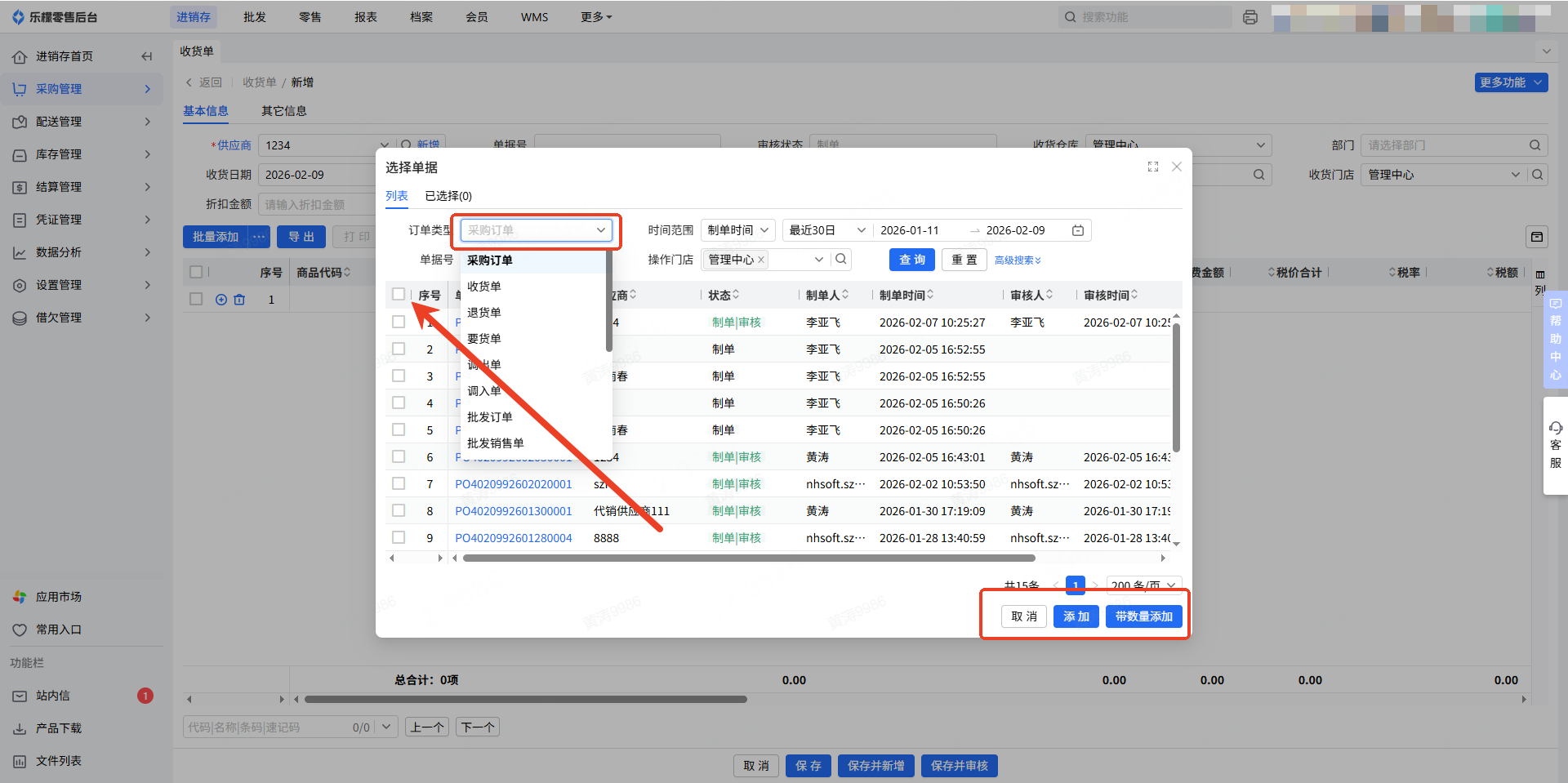1568x783 pixels.
Task: Click the background table horizontal scrollbar
Action: click(526, 699)
